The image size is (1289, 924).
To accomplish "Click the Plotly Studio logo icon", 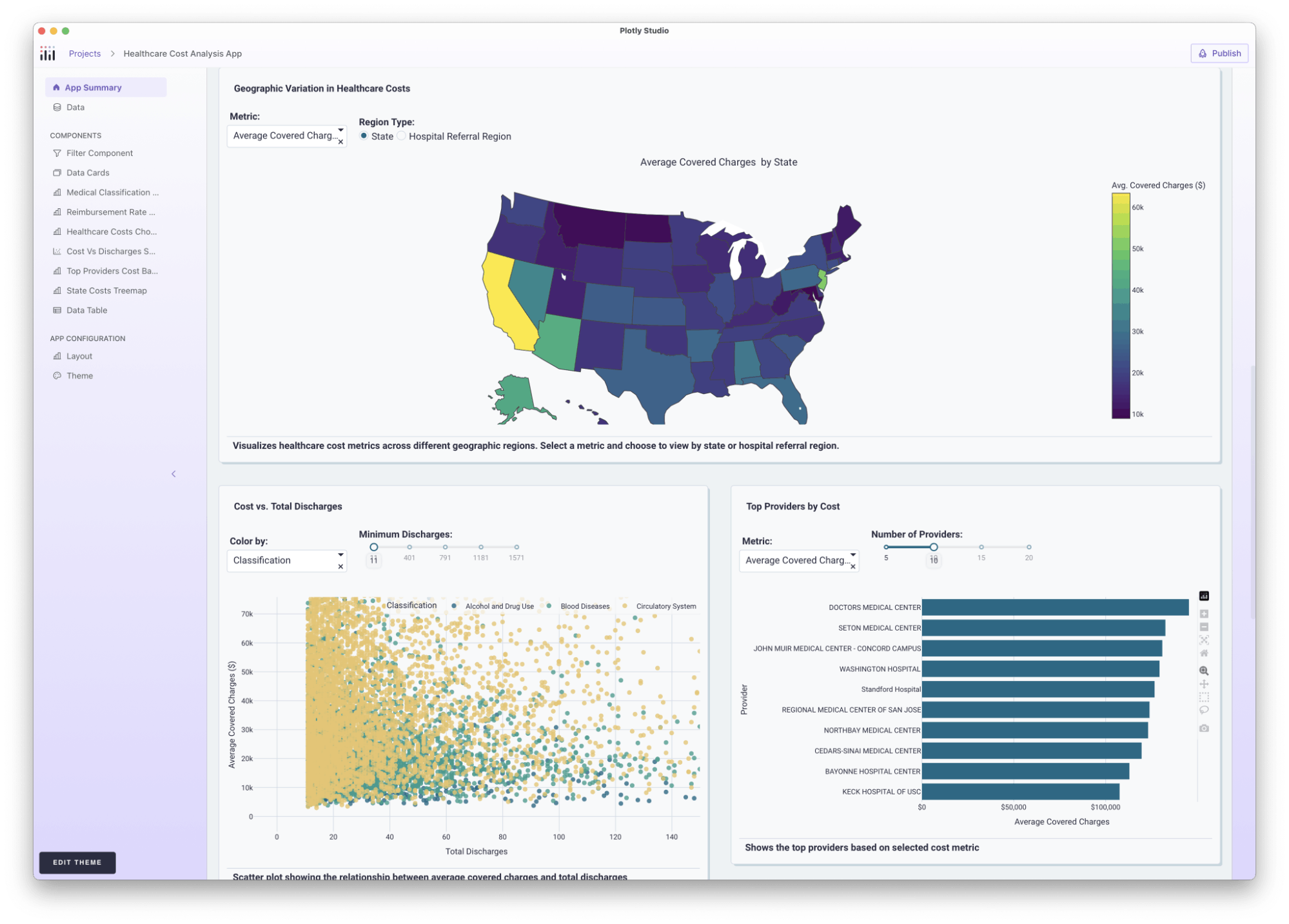I will 48,54.
